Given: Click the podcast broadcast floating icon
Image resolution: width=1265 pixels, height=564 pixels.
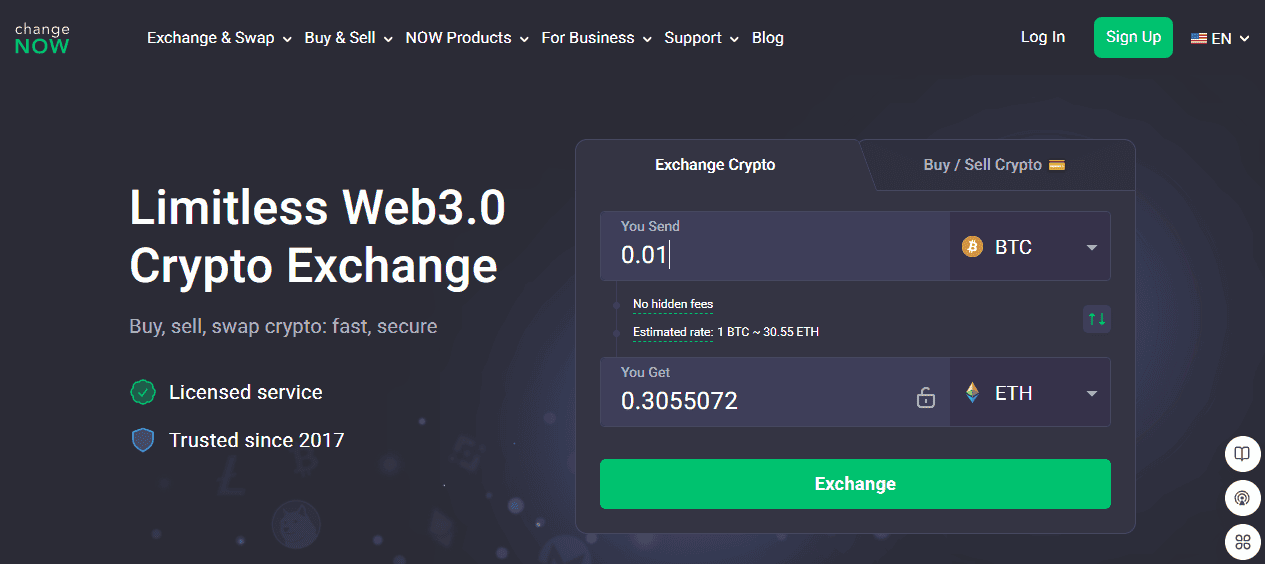Looking at the screenshot, I should point(1242,497).
